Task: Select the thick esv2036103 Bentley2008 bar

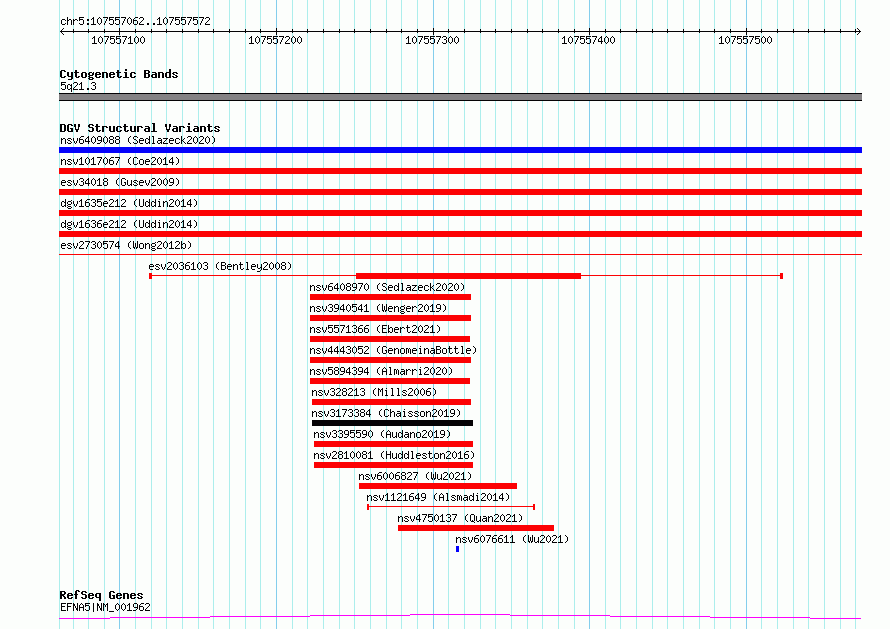Action: [x=468, y=276]
